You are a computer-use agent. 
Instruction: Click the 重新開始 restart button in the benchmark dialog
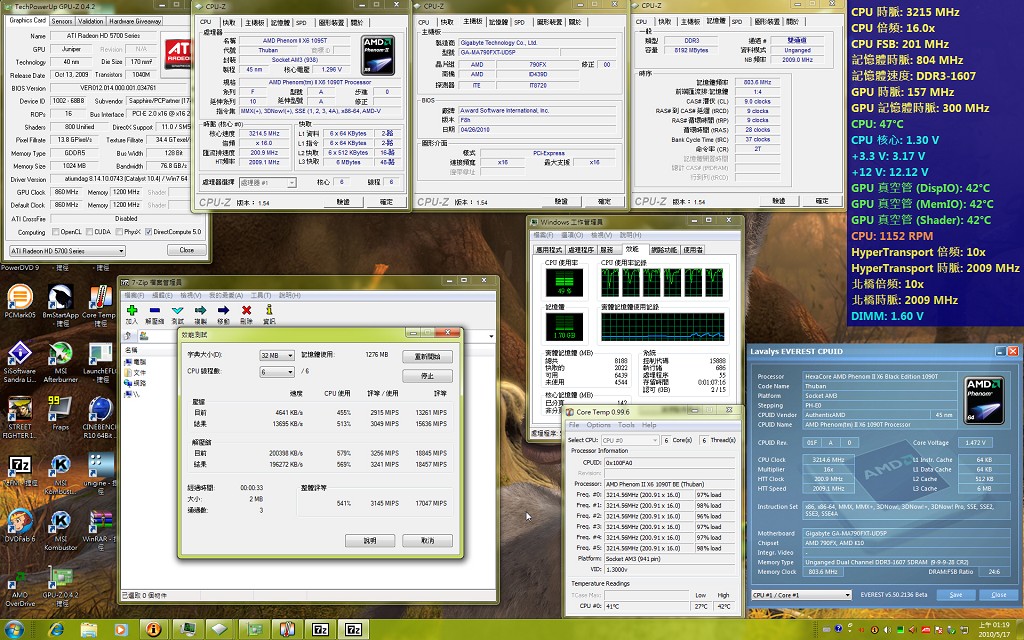tap(428, 357)
